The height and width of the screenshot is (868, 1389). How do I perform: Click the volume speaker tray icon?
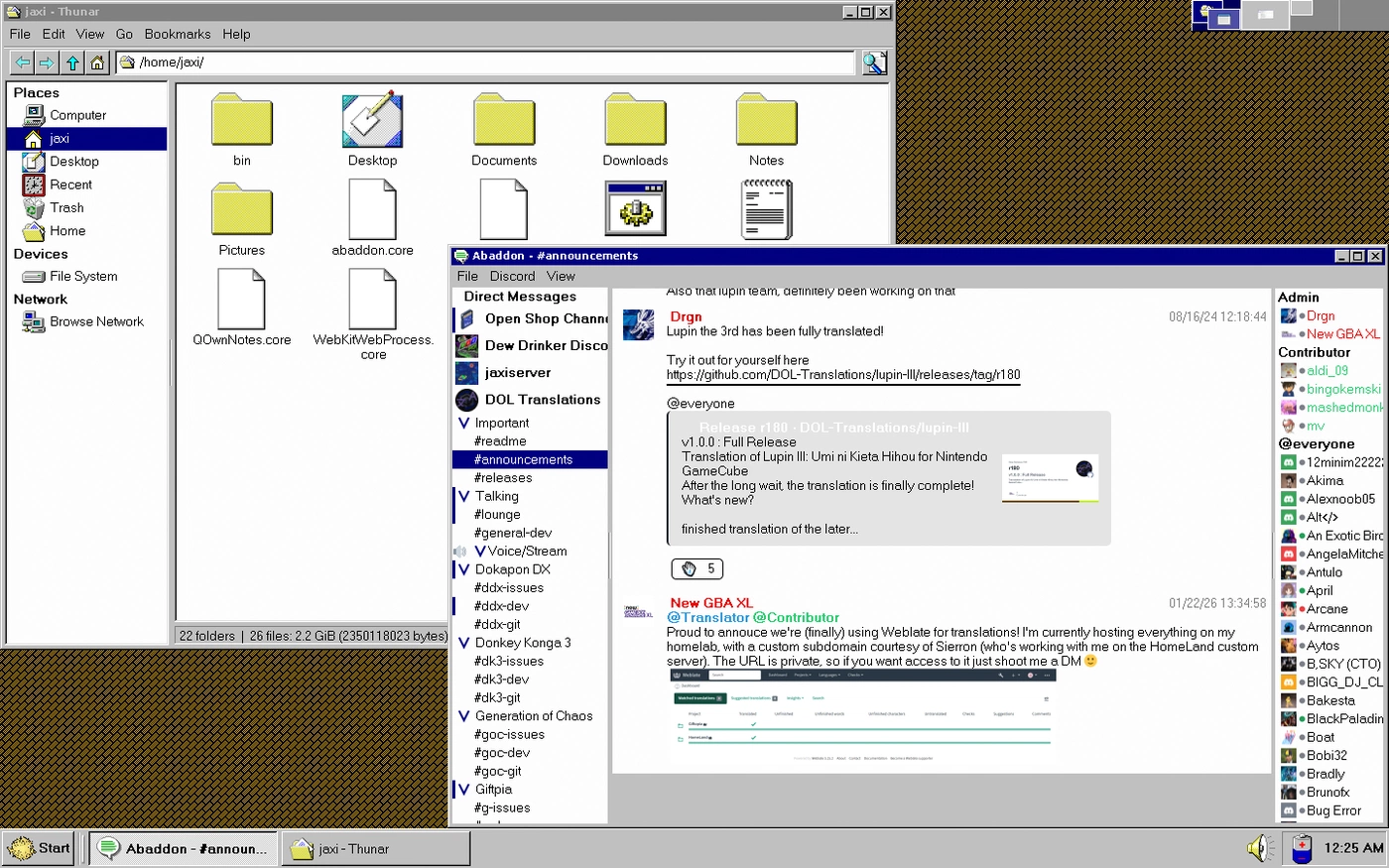[x=1260, y=848]
